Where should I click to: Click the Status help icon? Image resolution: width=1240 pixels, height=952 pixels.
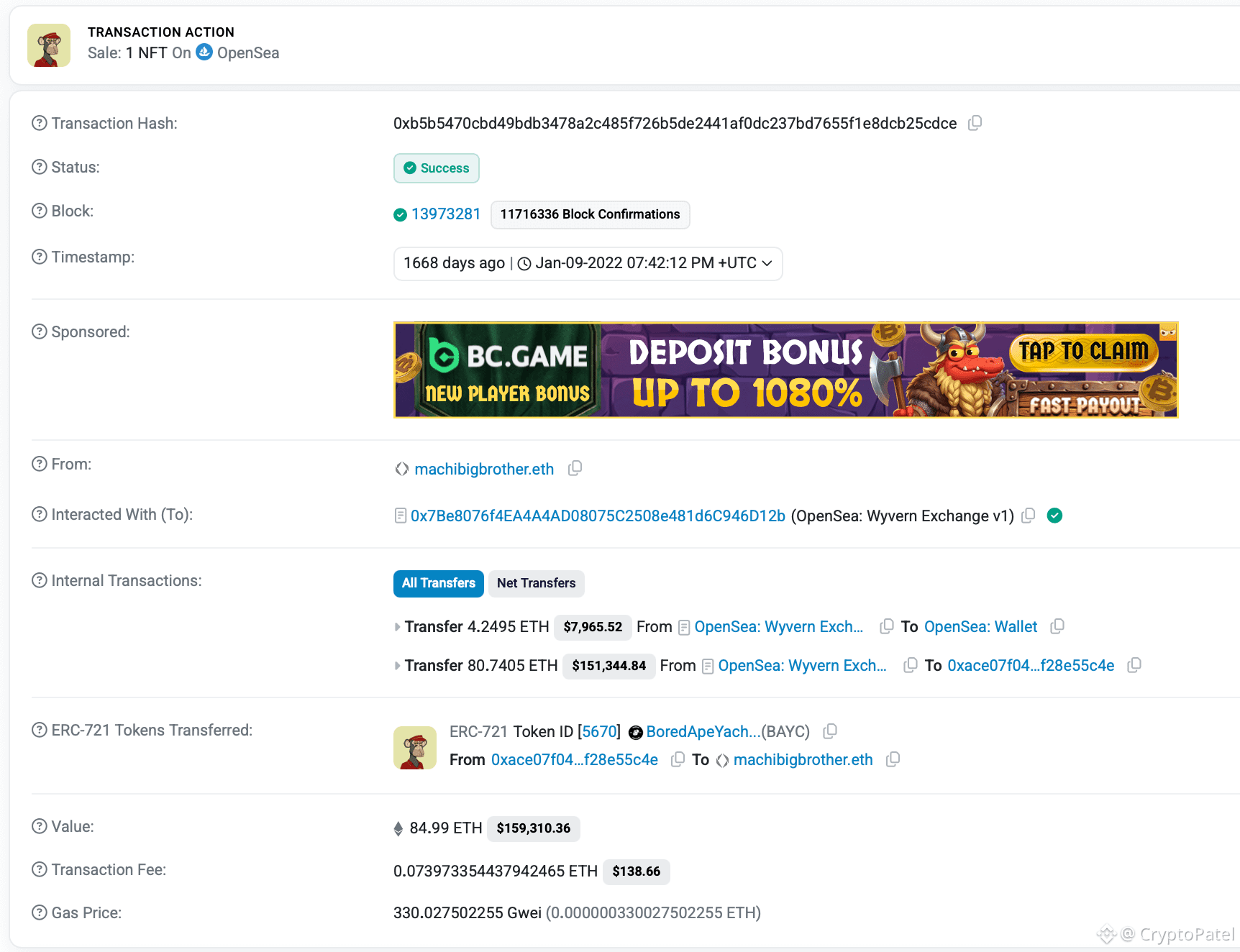point(40,167)
